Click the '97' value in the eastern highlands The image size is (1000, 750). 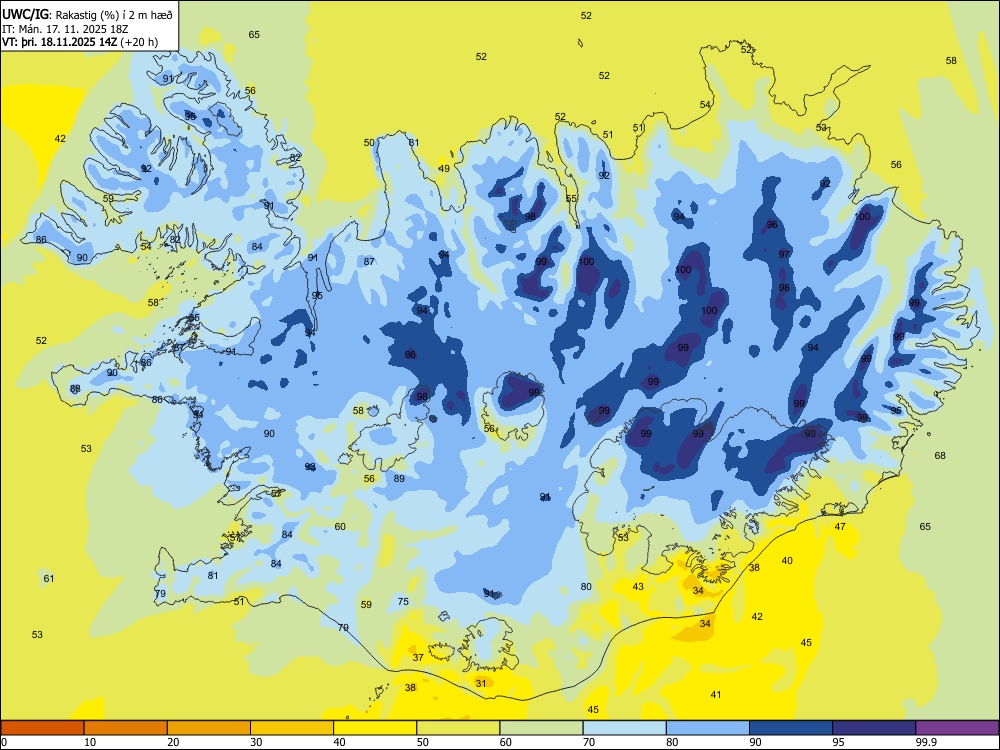pyautogui.click(x=784, y=254)
